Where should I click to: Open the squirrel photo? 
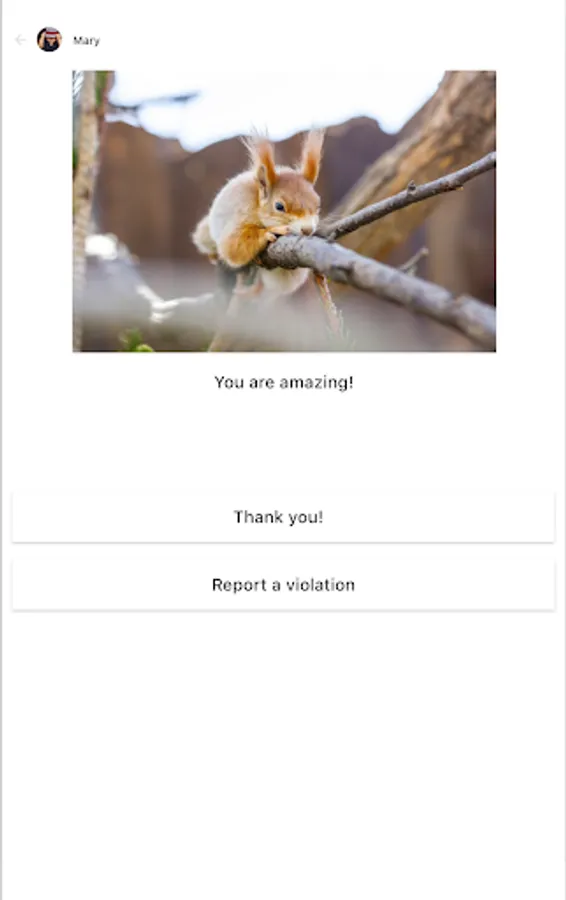point(284,211)
